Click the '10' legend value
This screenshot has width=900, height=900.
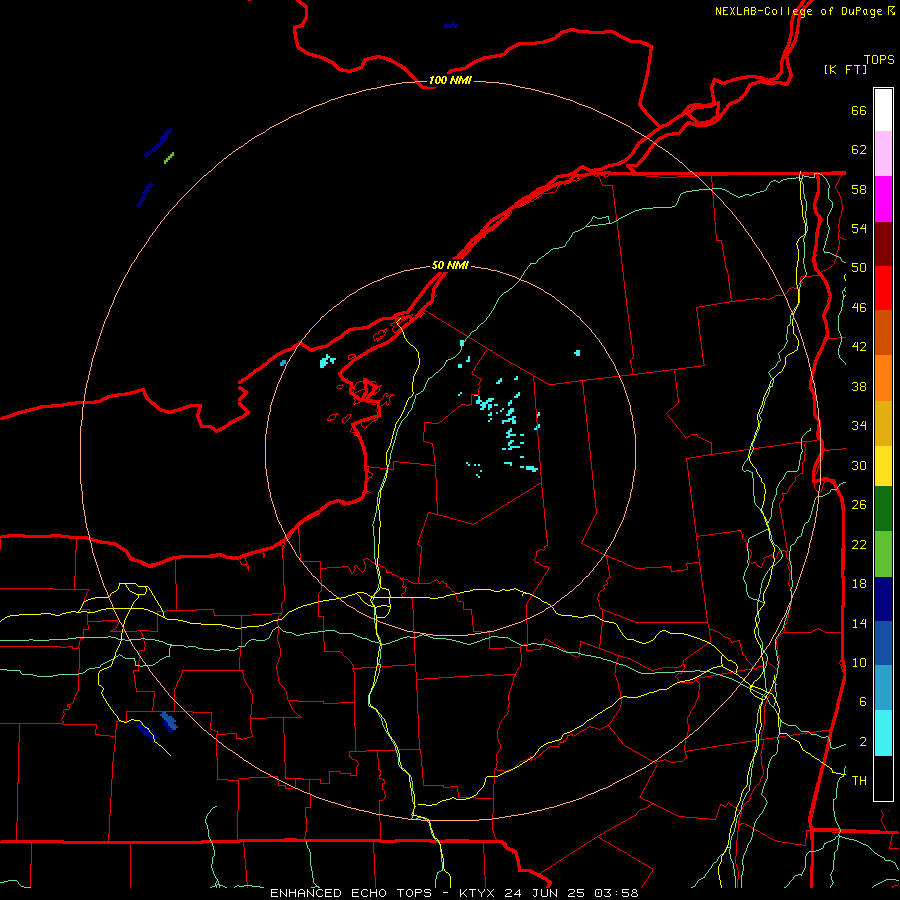pyautogui.click(x=859, y=662)
